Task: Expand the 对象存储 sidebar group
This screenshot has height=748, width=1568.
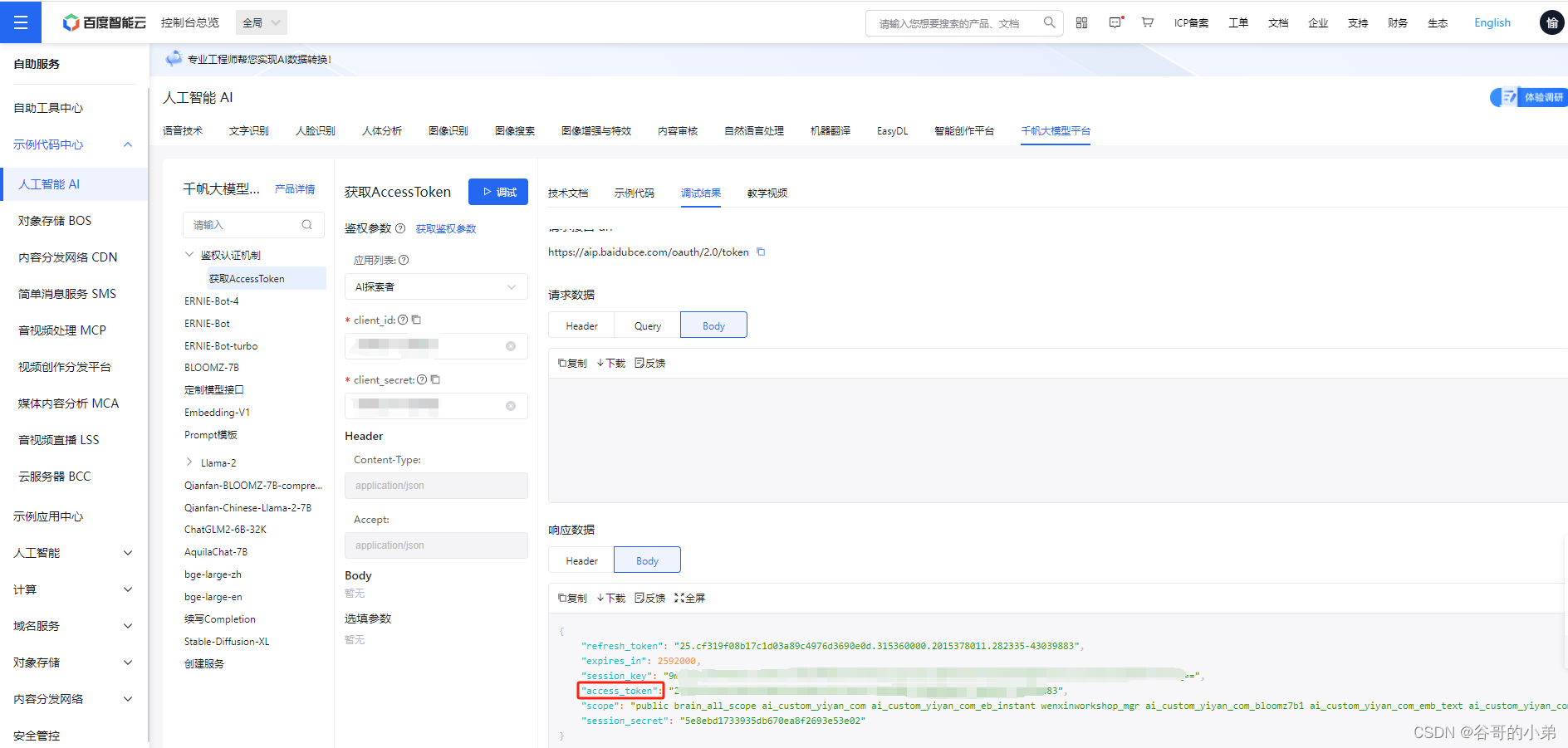Action: tap(128, 662)
